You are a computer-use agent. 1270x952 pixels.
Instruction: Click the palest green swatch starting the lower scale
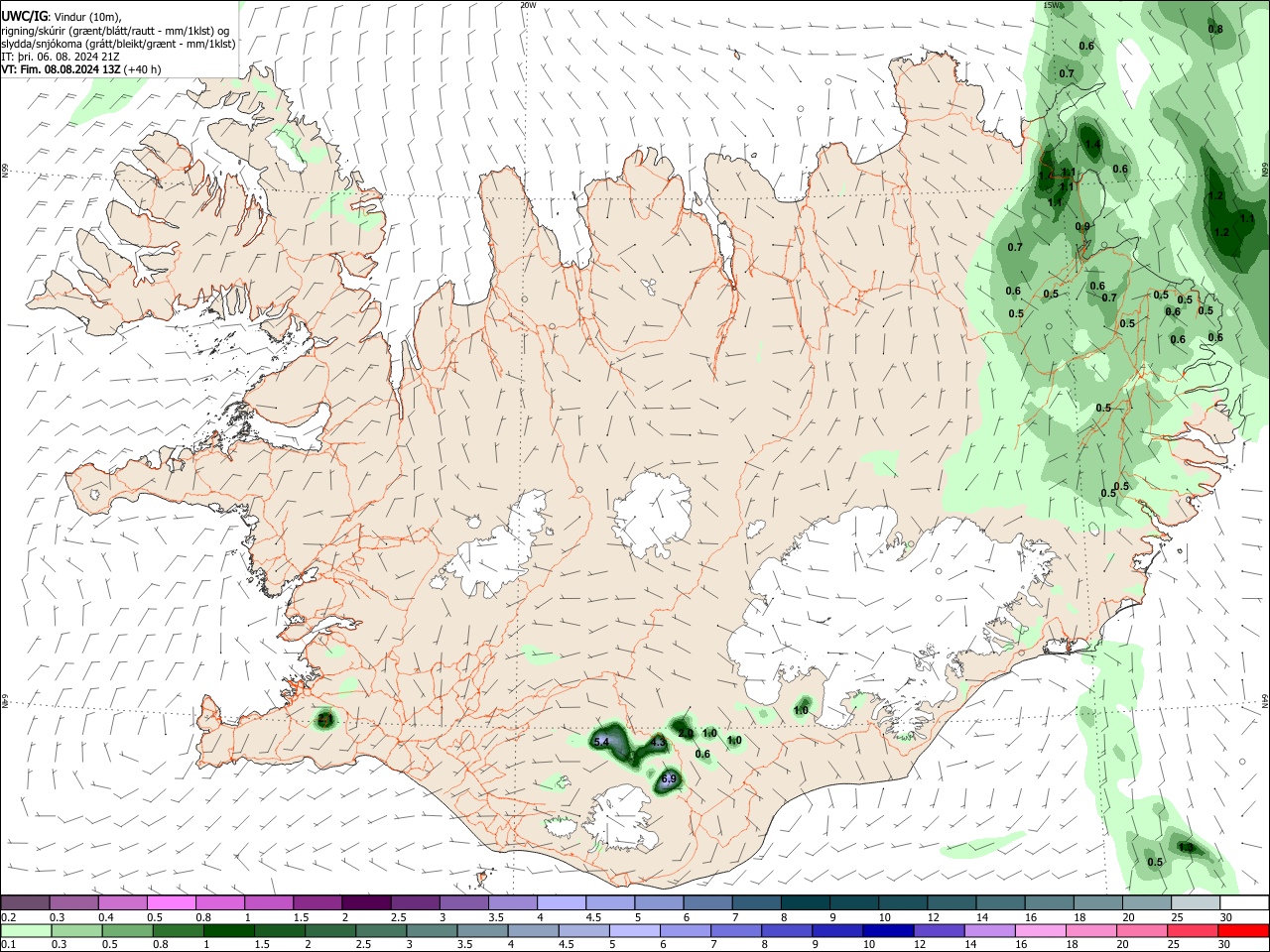point(25,930)
